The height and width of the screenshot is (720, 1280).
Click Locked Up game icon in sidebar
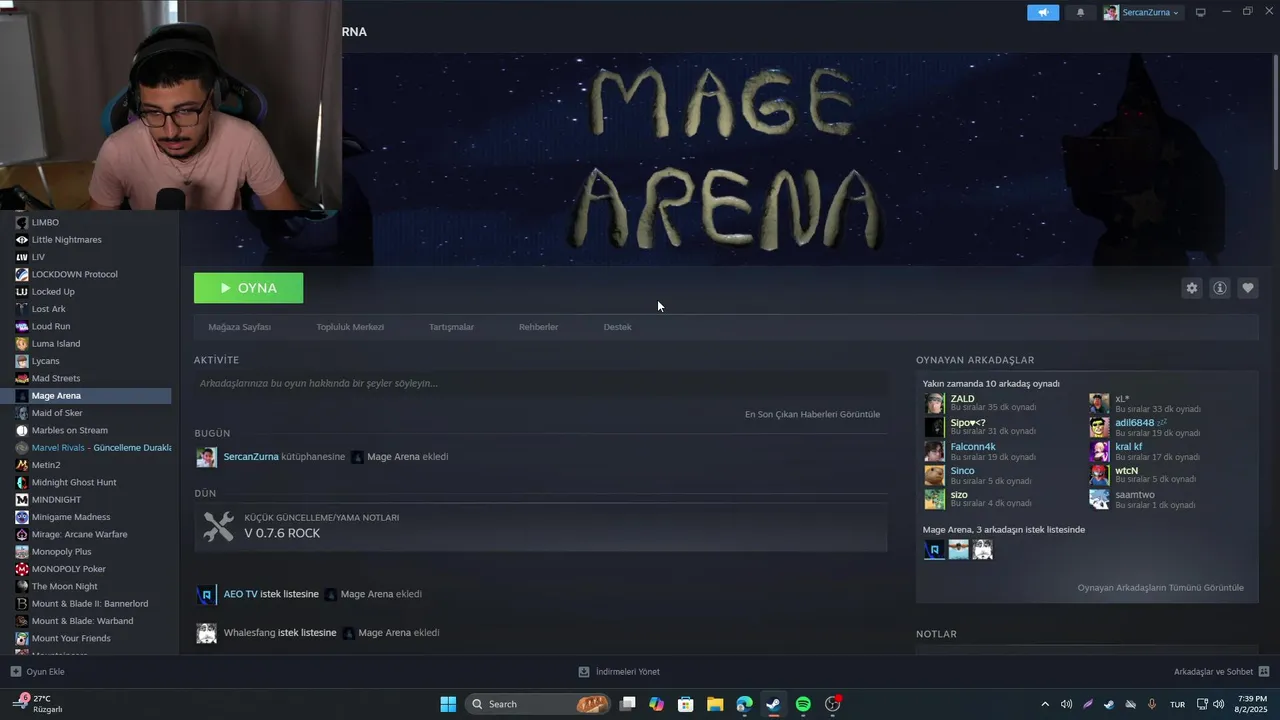[22, 292]
